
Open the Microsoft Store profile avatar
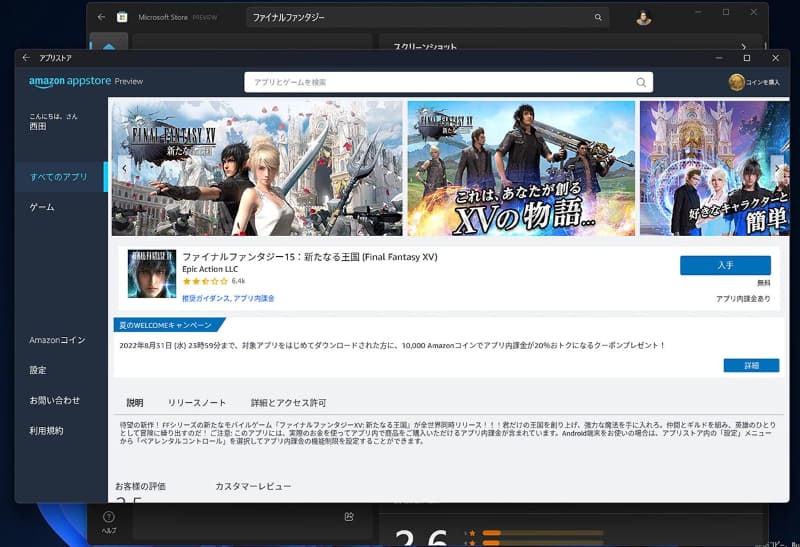coord(644,18)
